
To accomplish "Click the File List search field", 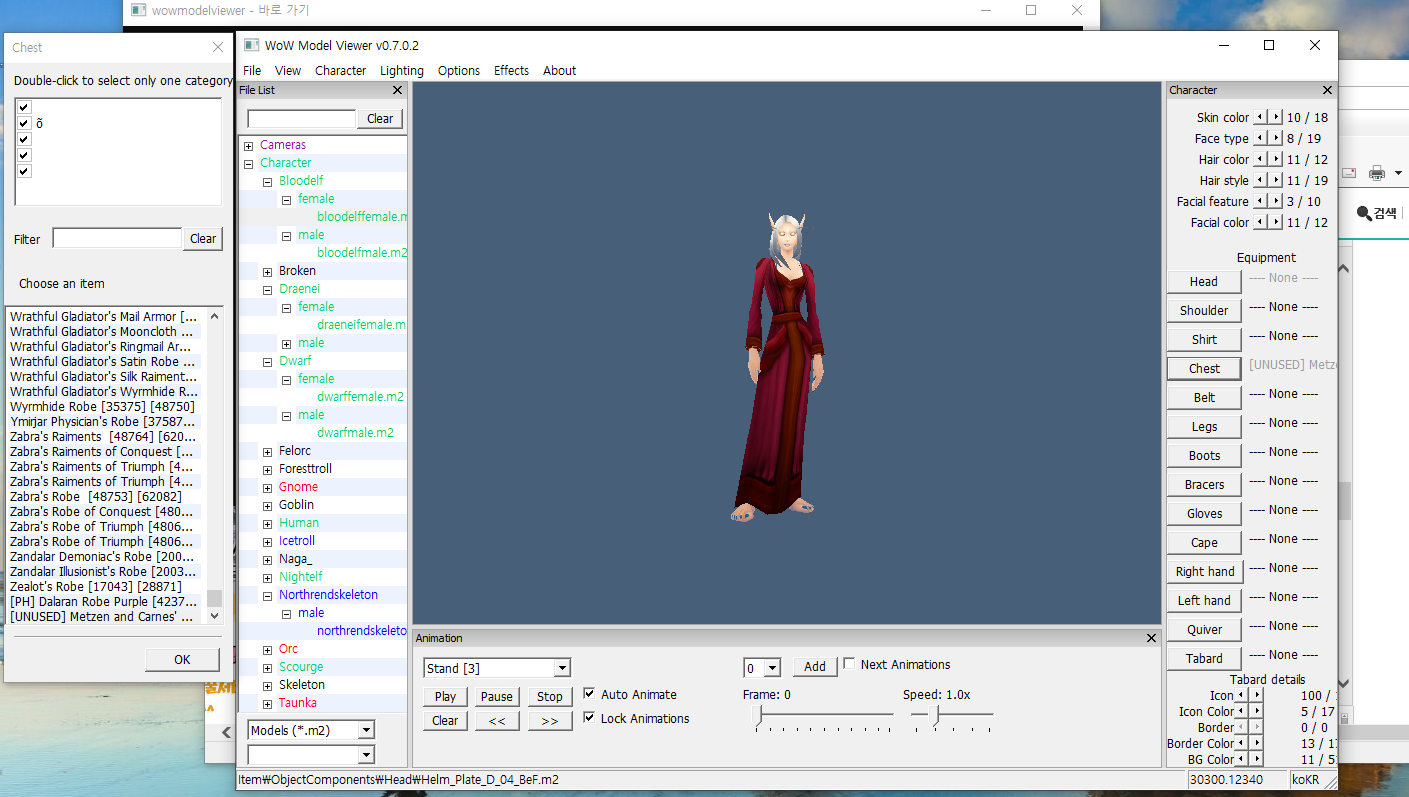I will tap(301, 118).
